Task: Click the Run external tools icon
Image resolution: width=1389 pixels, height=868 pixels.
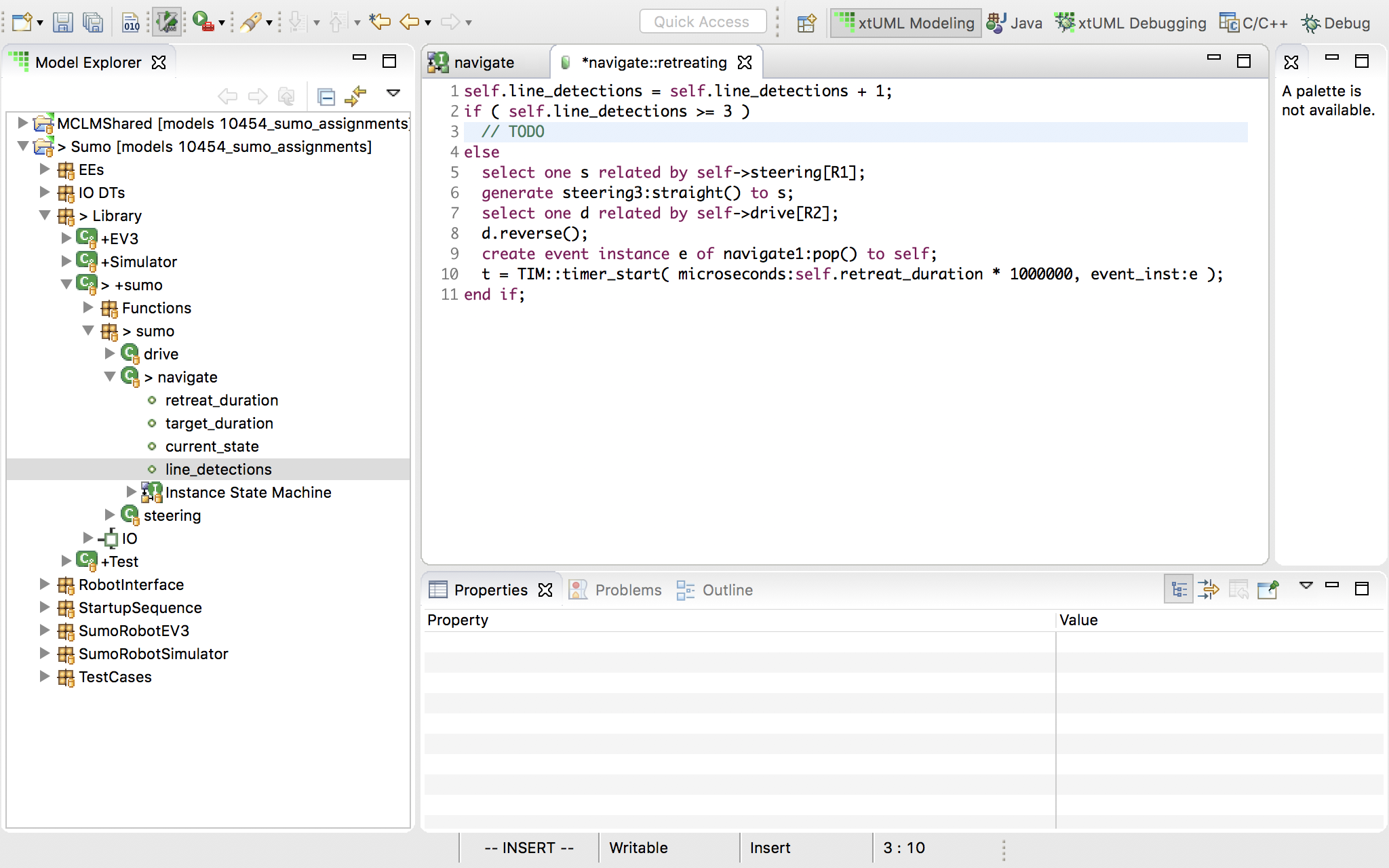Action: click(x=203, y=22)
